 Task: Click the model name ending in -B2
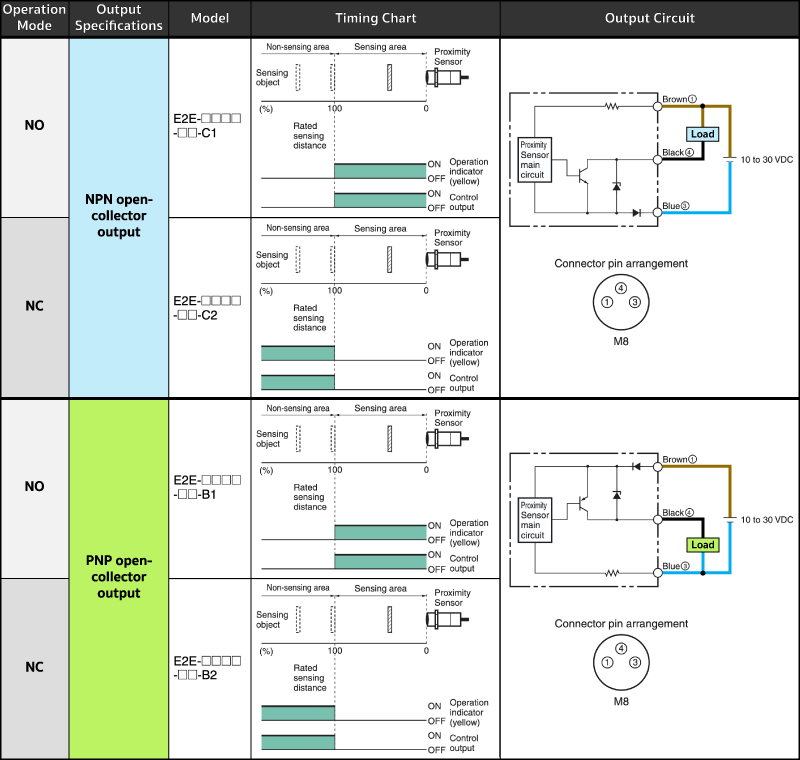click(x=207, y=668)
